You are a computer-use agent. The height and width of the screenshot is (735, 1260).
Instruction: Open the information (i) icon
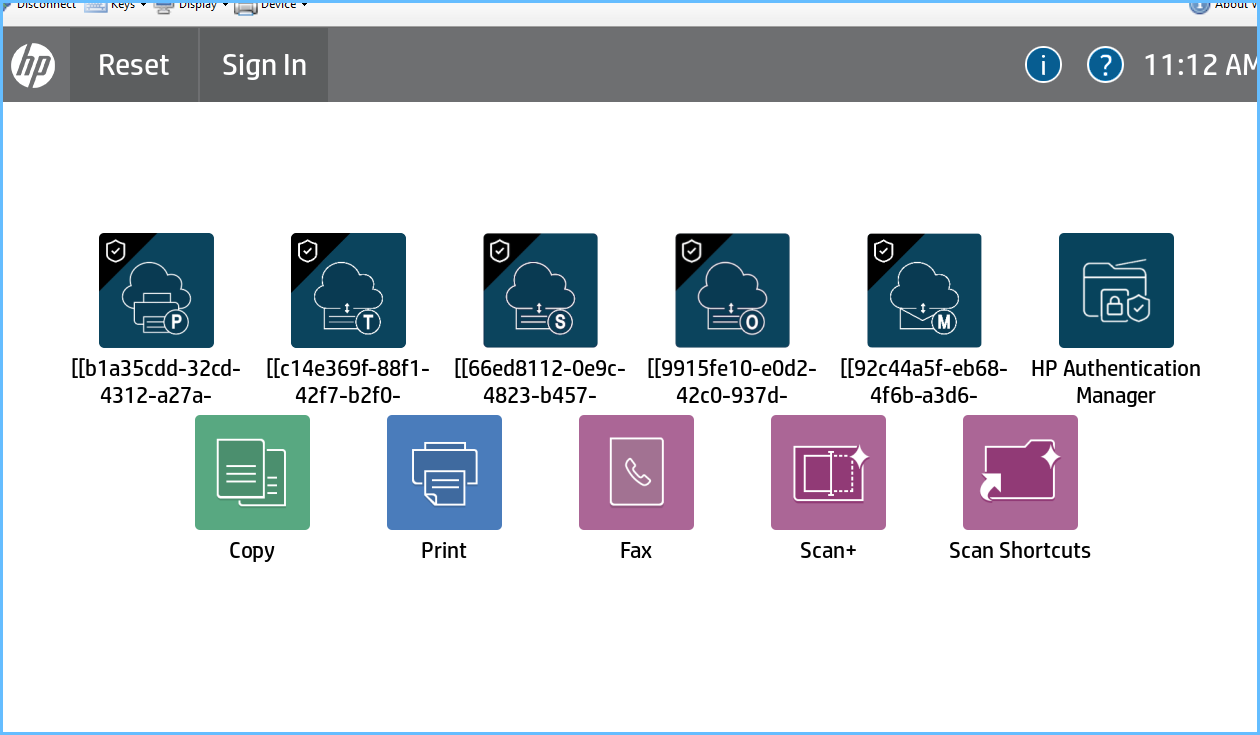pos(1043,66)
